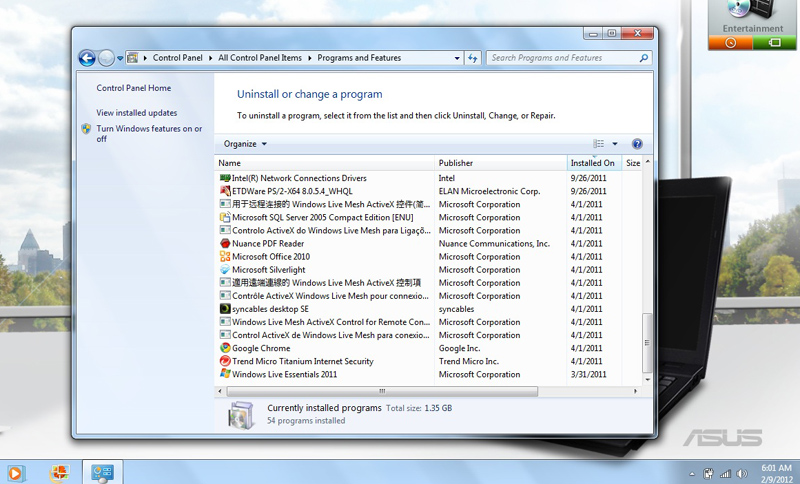Click the Back navigation arrow button

click(87, 58)
